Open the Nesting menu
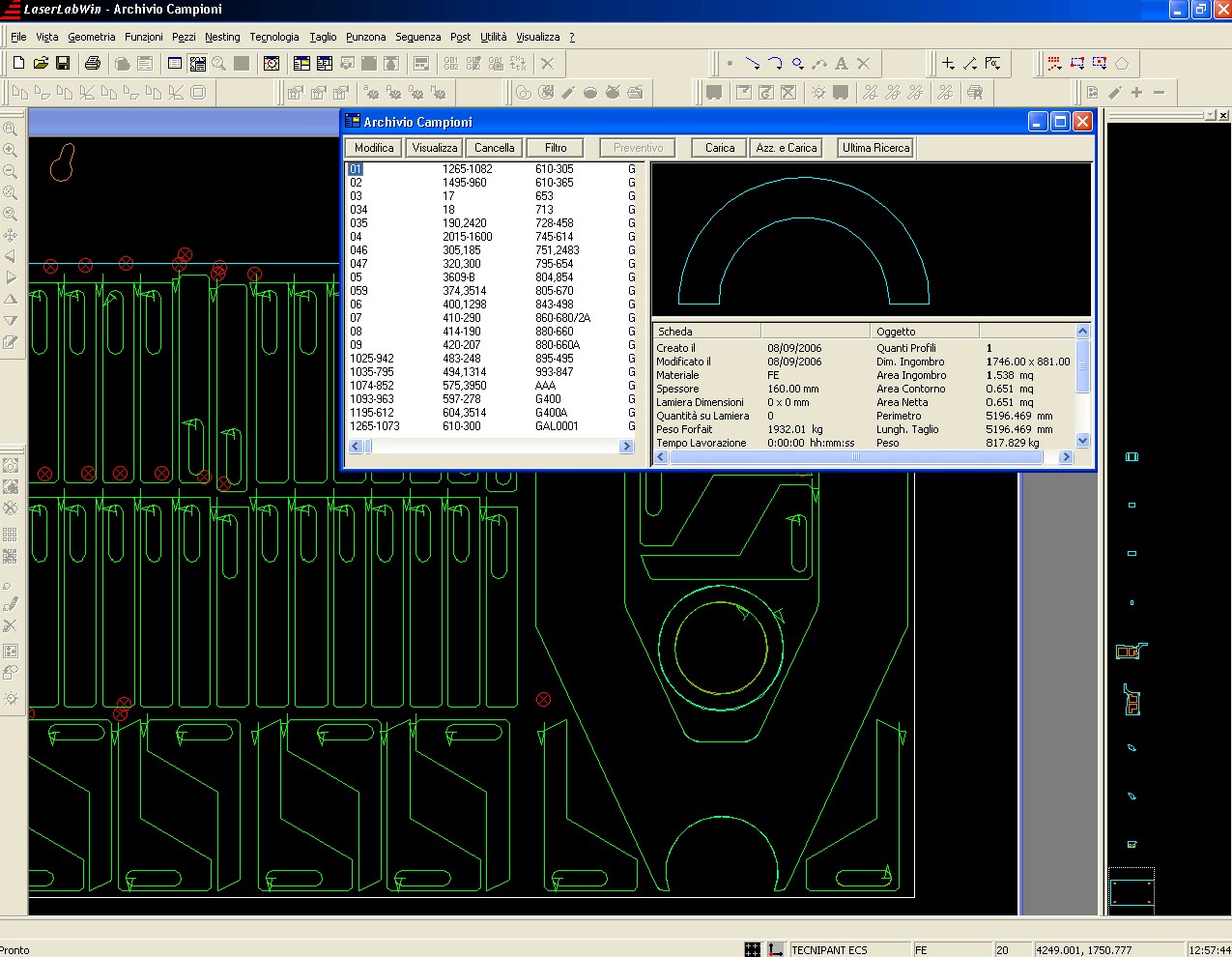The width and height of the screenshot is (1232, 957). [x=222, y=37]
